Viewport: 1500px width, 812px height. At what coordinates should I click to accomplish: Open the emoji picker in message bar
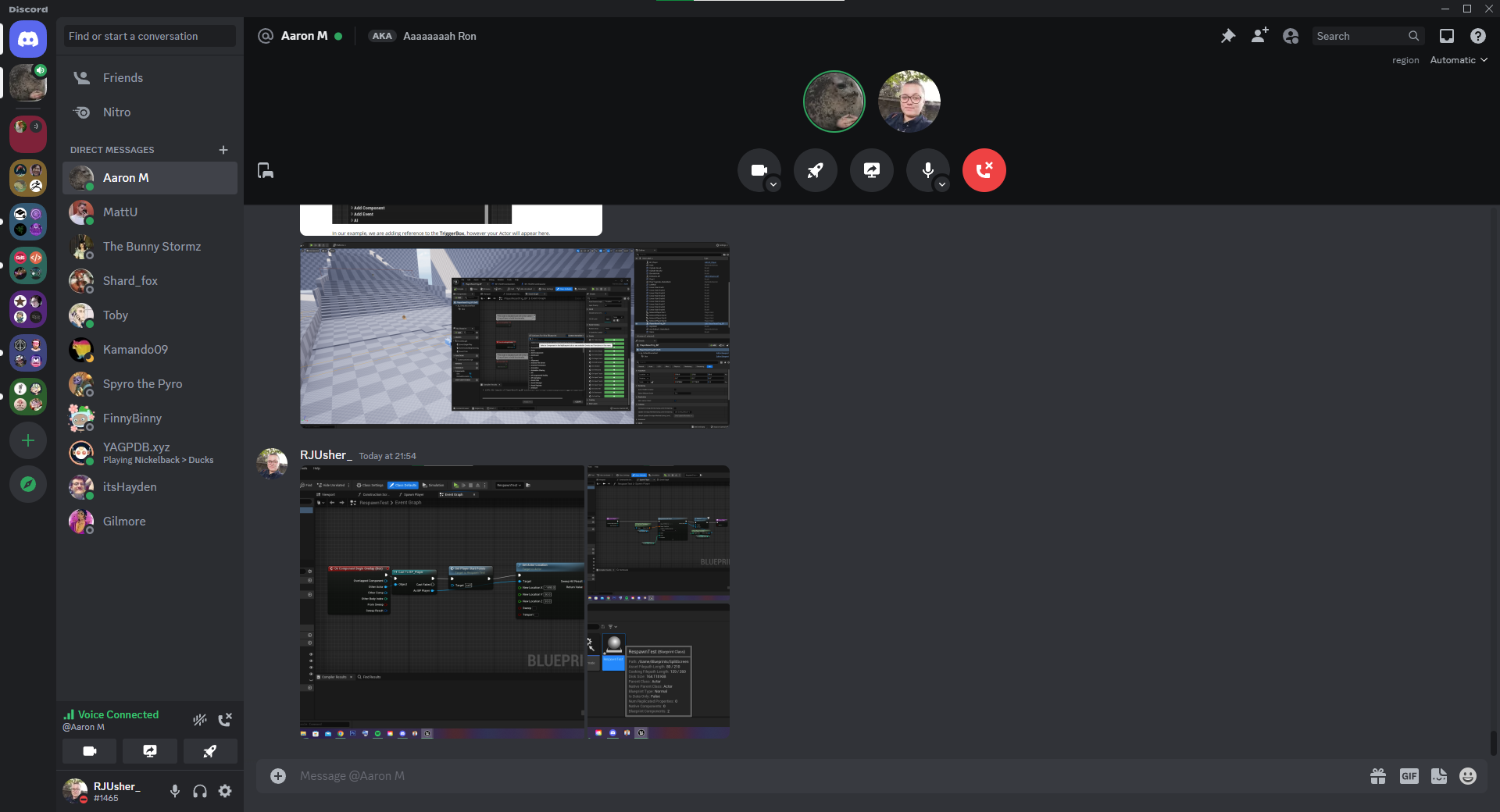(1468, 776)
